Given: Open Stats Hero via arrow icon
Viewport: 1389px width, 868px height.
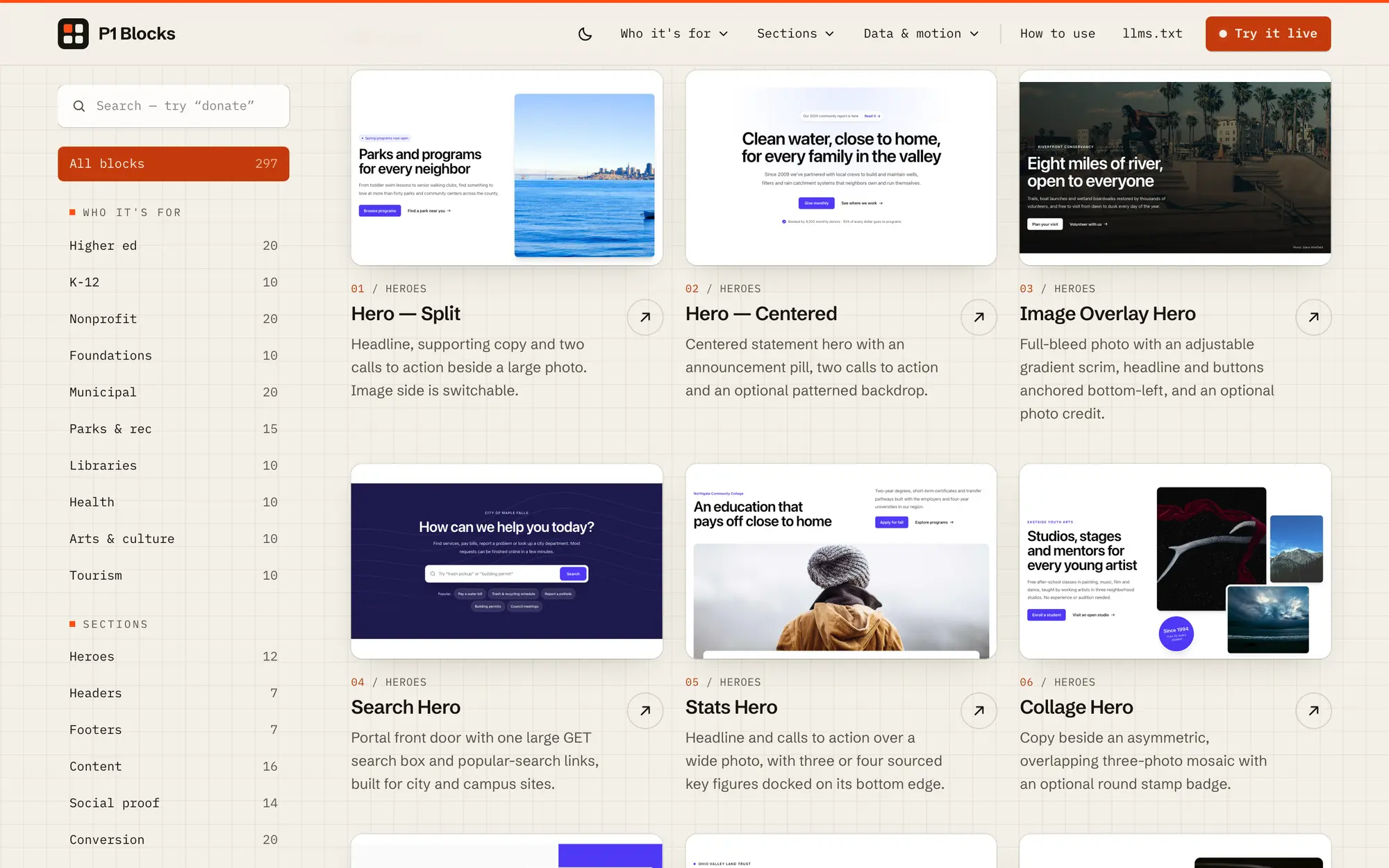Looking at the screenshot, I should point(979,711).
